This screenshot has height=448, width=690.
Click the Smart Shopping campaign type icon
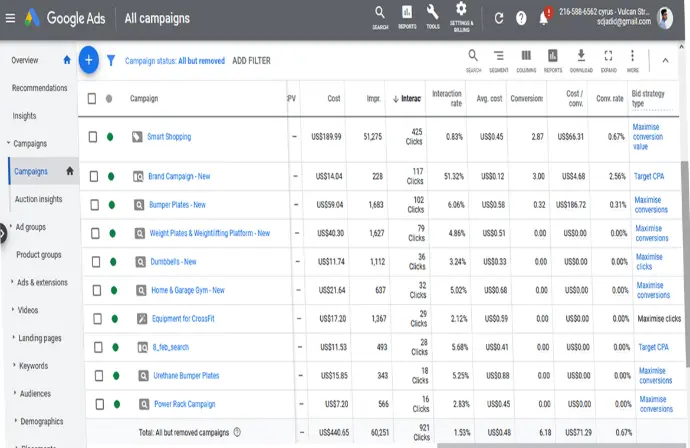point(137,136)
